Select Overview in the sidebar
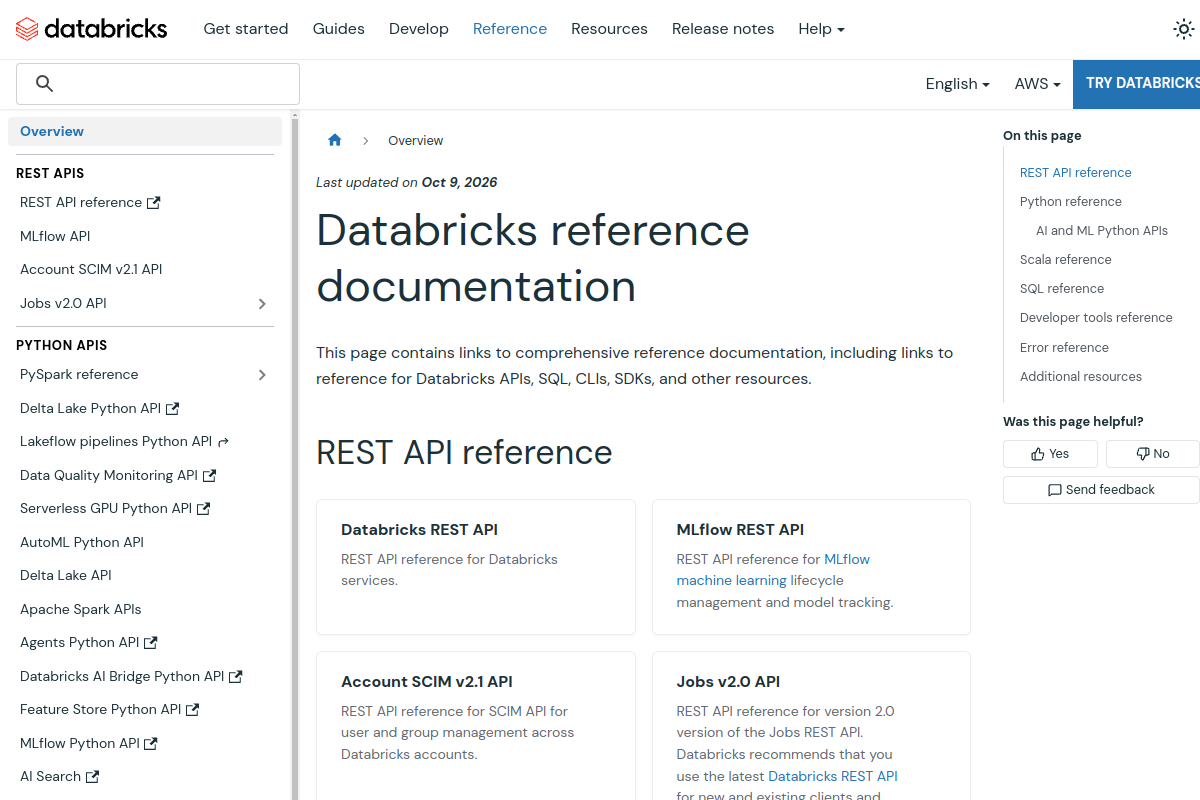The width and height of the screenshot is (1200, 800). 145,132
